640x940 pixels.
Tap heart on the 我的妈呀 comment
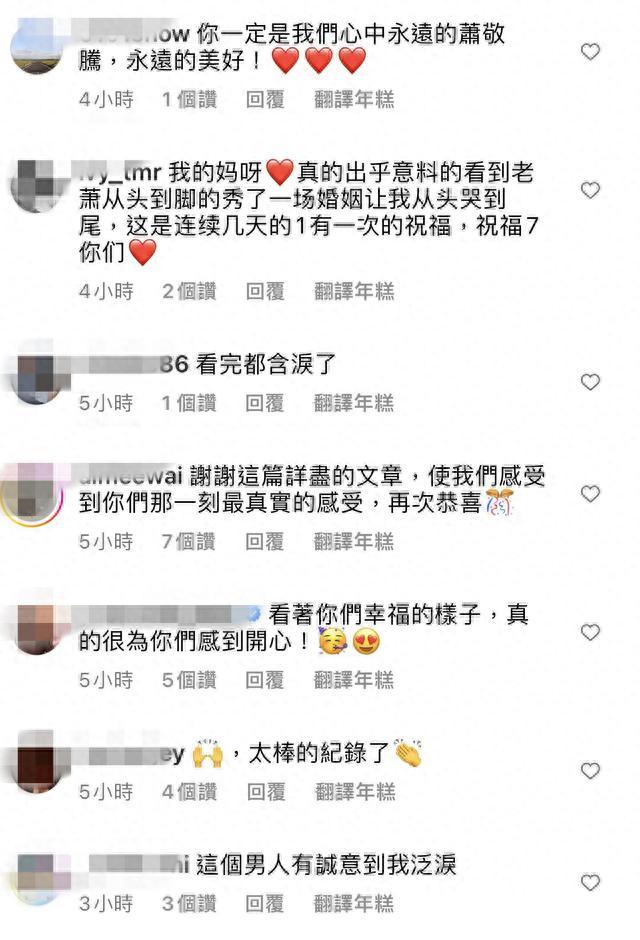tap(590, 190)
